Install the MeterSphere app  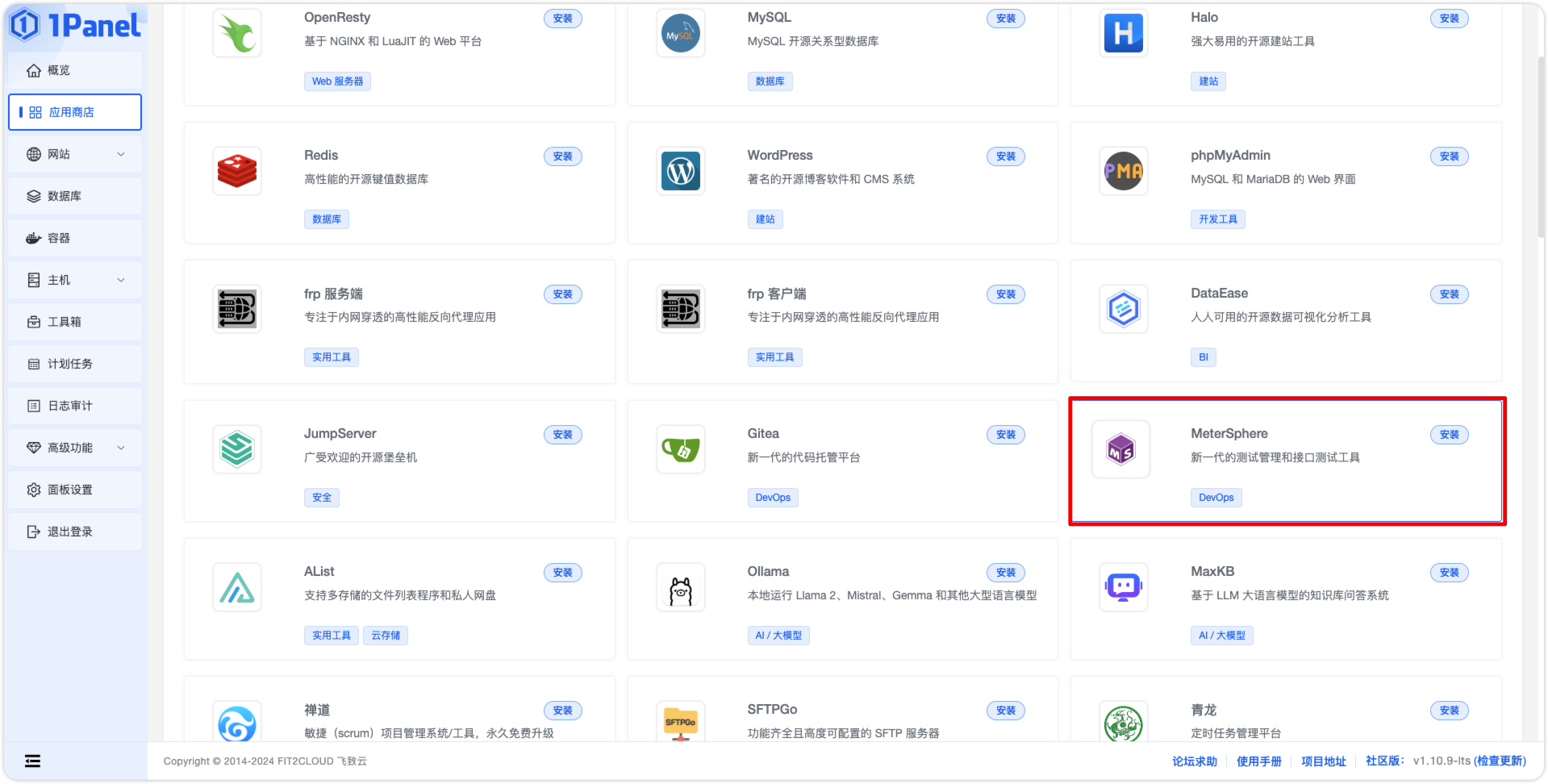(x=1449, y=435)
